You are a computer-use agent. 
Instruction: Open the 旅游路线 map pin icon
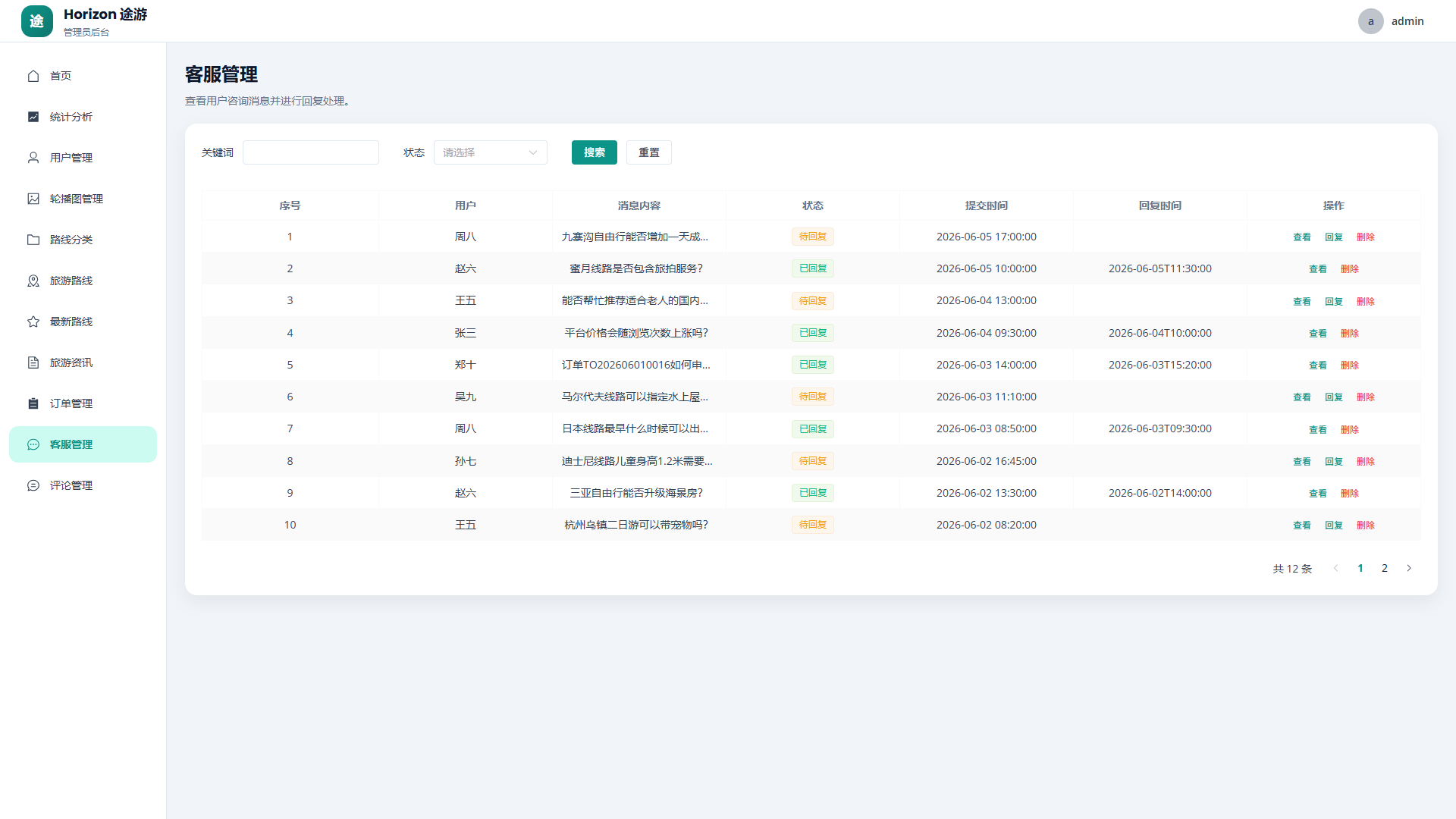tap(33, 281)
